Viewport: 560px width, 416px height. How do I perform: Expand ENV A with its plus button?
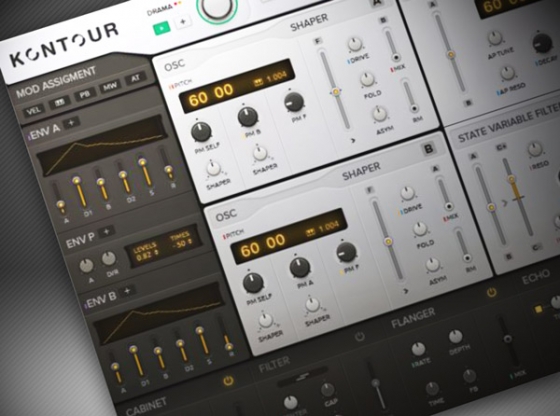coord(71,123)
